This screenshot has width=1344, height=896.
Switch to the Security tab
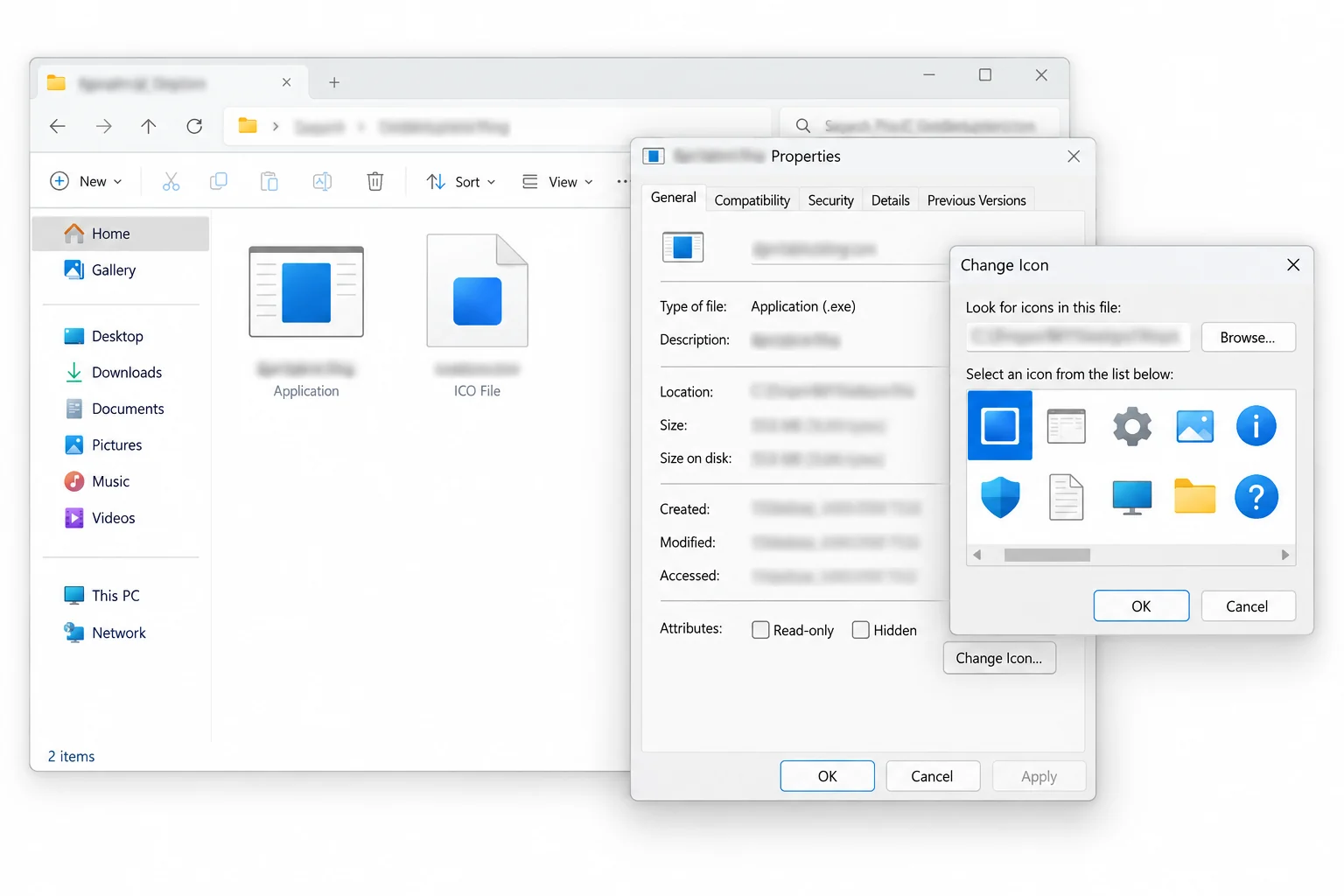coord(830,200)
